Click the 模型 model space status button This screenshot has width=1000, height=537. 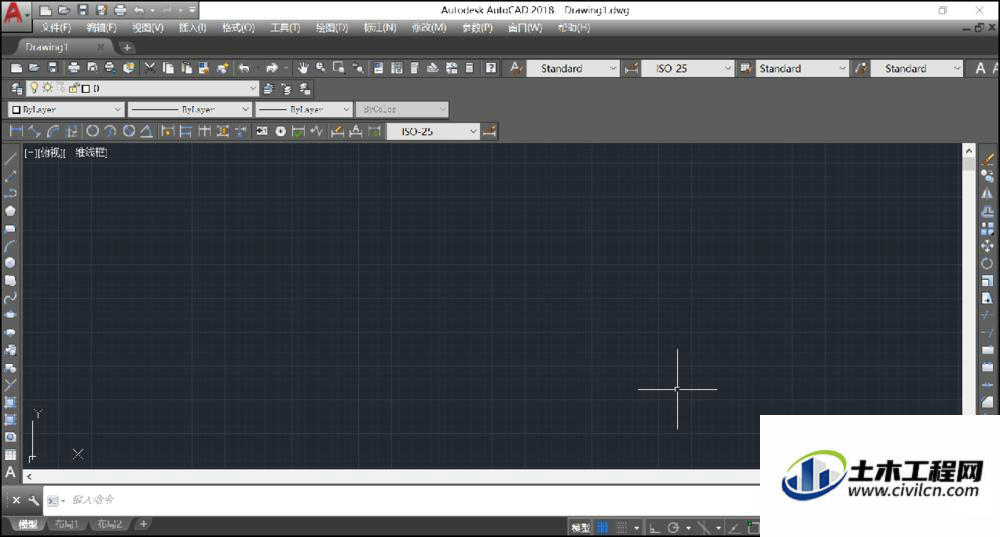[580, 527]
